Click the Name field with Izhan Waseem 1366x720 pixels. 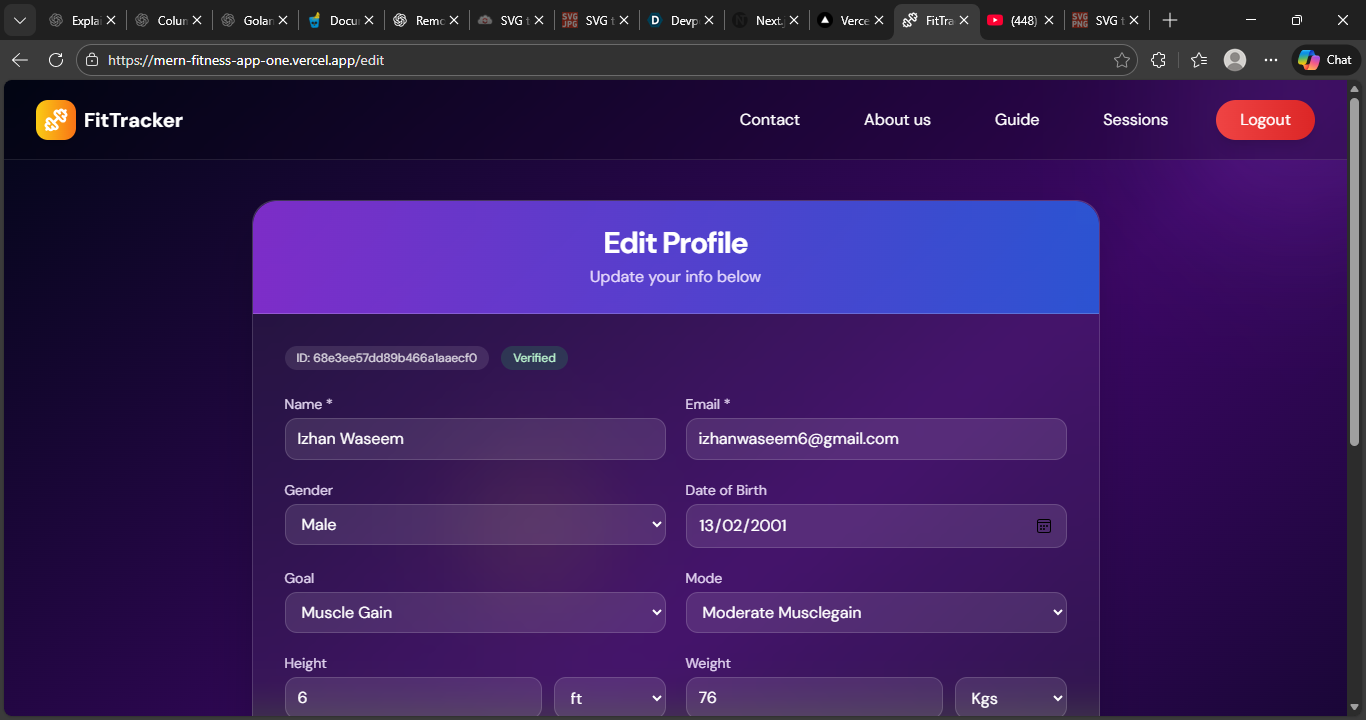[x=475, y=439]
